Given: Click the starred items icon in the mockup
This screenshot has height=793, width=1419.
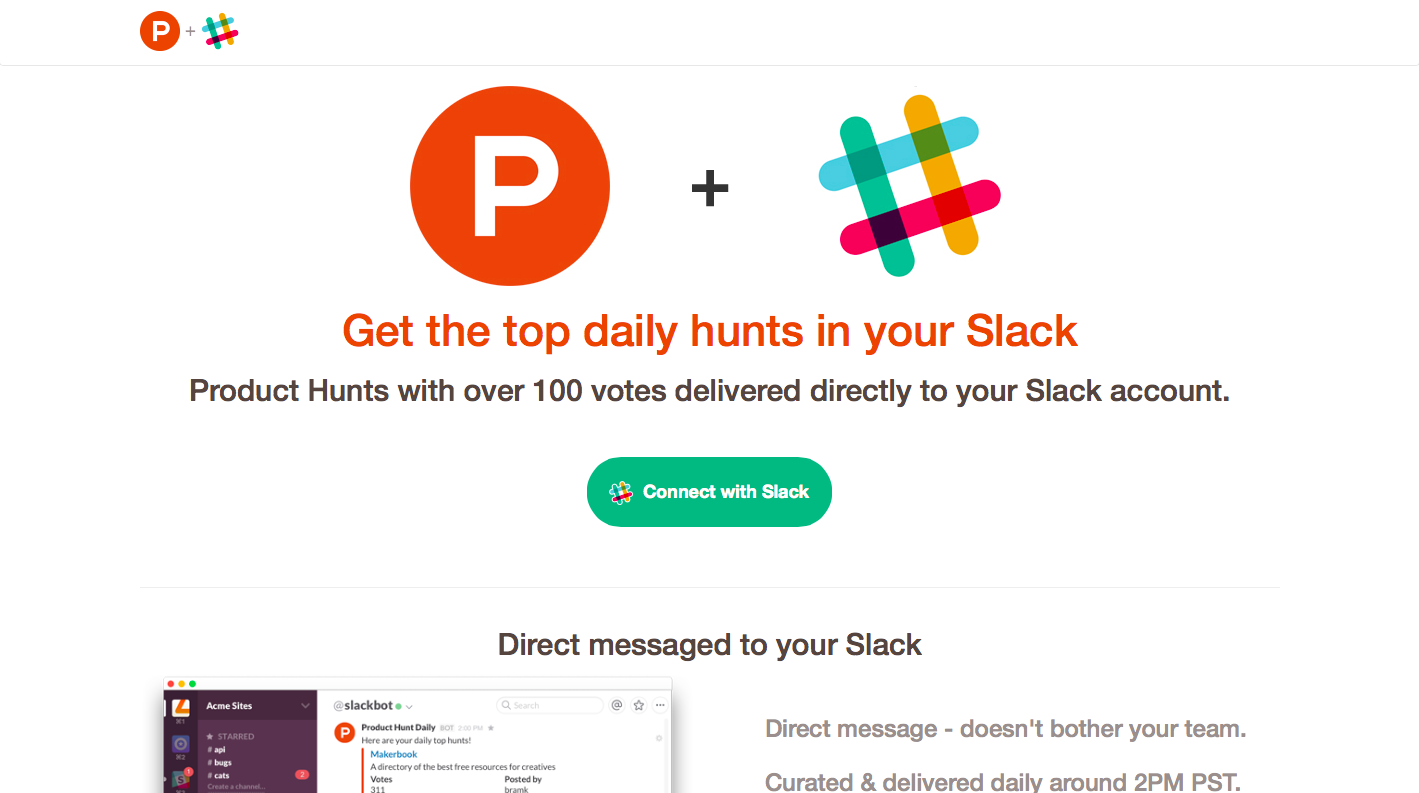Looking at the screenshot, I should [x=639, y=706].
